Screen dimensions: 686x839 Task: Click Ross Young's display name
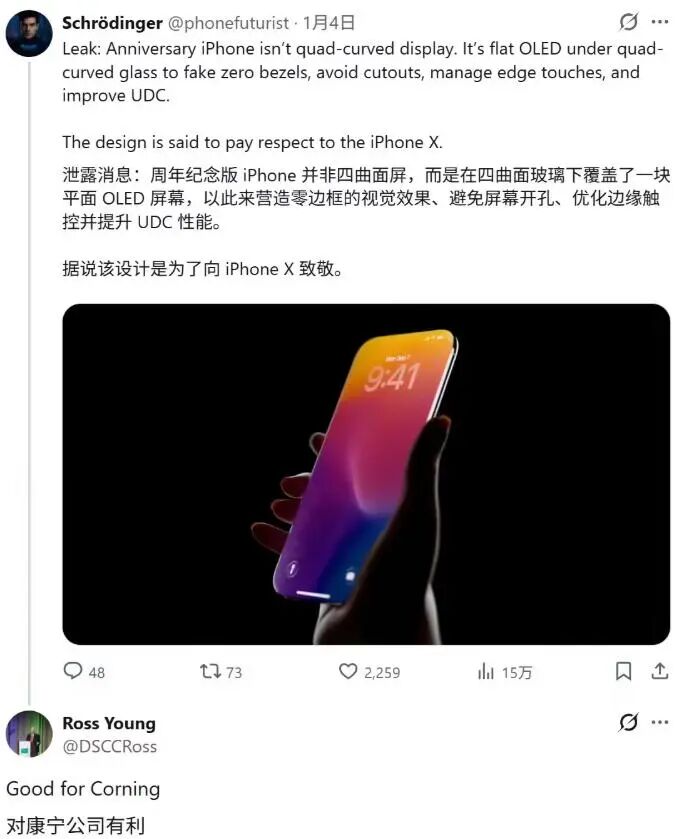click(x=109, y=723)
